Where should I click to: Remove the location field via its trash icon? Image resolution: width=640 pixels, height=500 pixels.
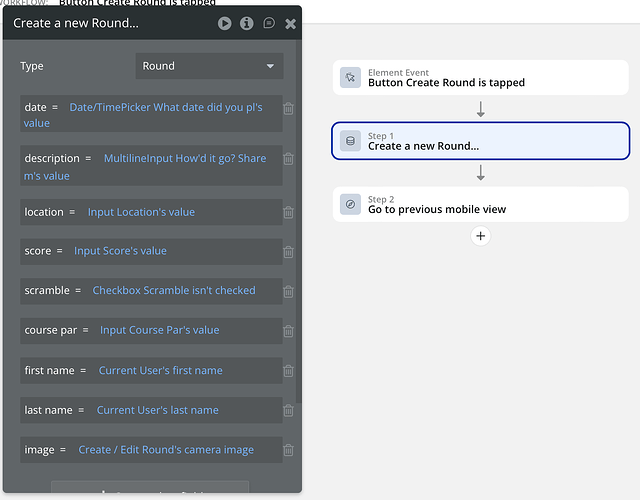tap(288, 212)
